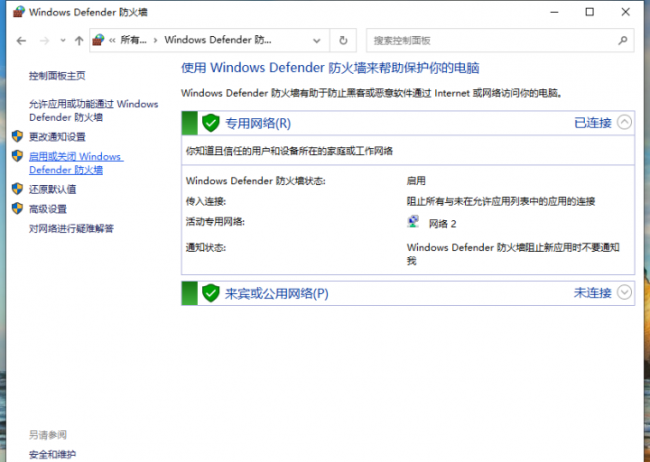Go back with the back arrow

[21, 41]
